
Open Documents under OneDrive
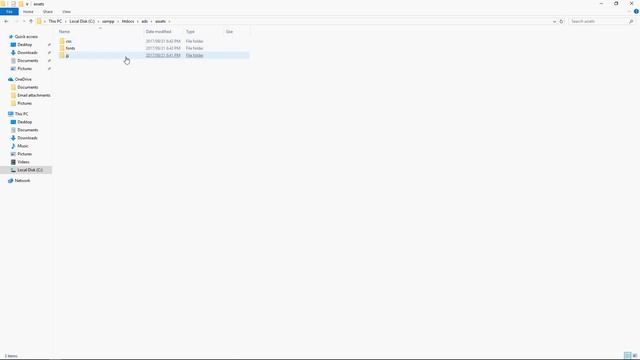[27, 87]
